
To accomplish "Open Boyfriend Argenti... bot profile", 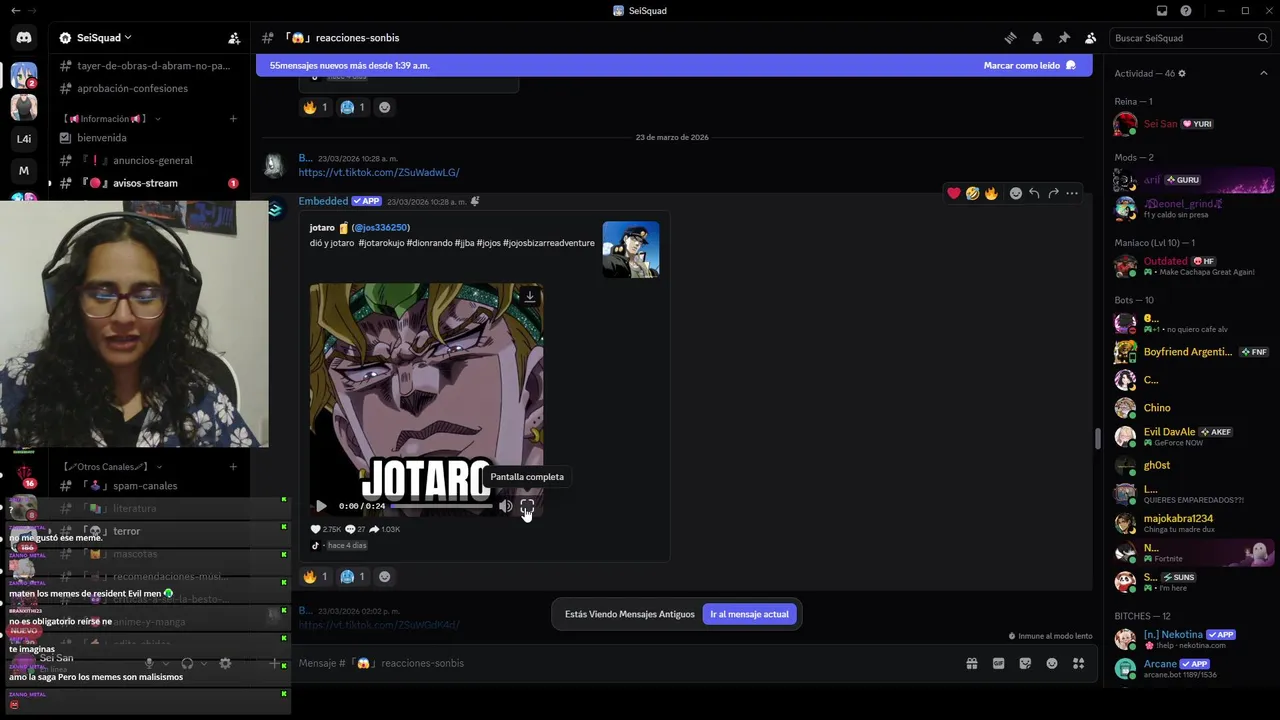I will [x=1191, y=352].
